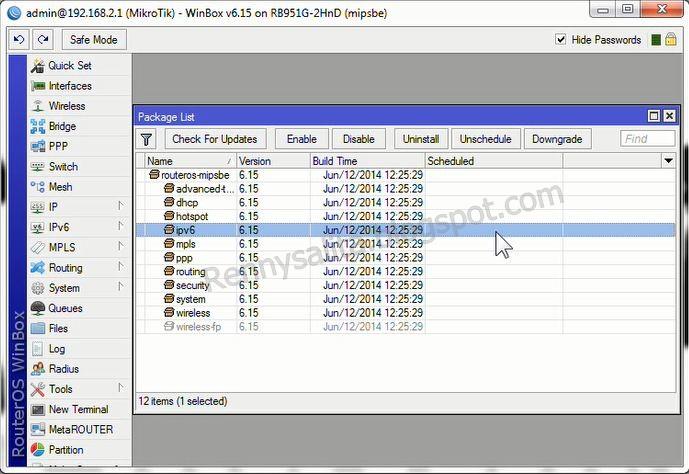
Task: Click the Downgrade button
Action: point(557,139)
